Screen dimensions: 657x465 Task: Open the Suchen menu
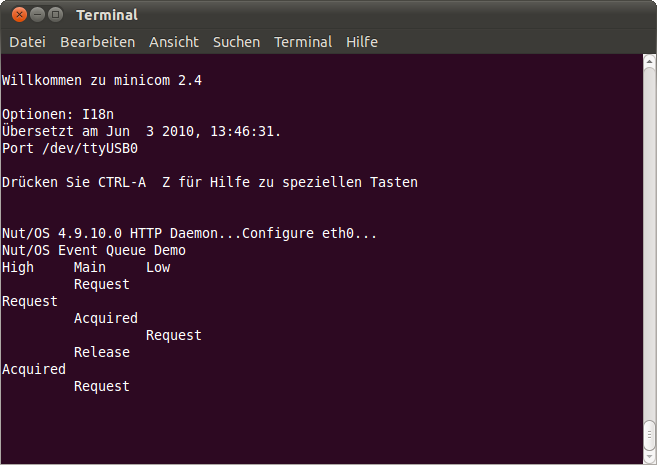coord(236,42)
